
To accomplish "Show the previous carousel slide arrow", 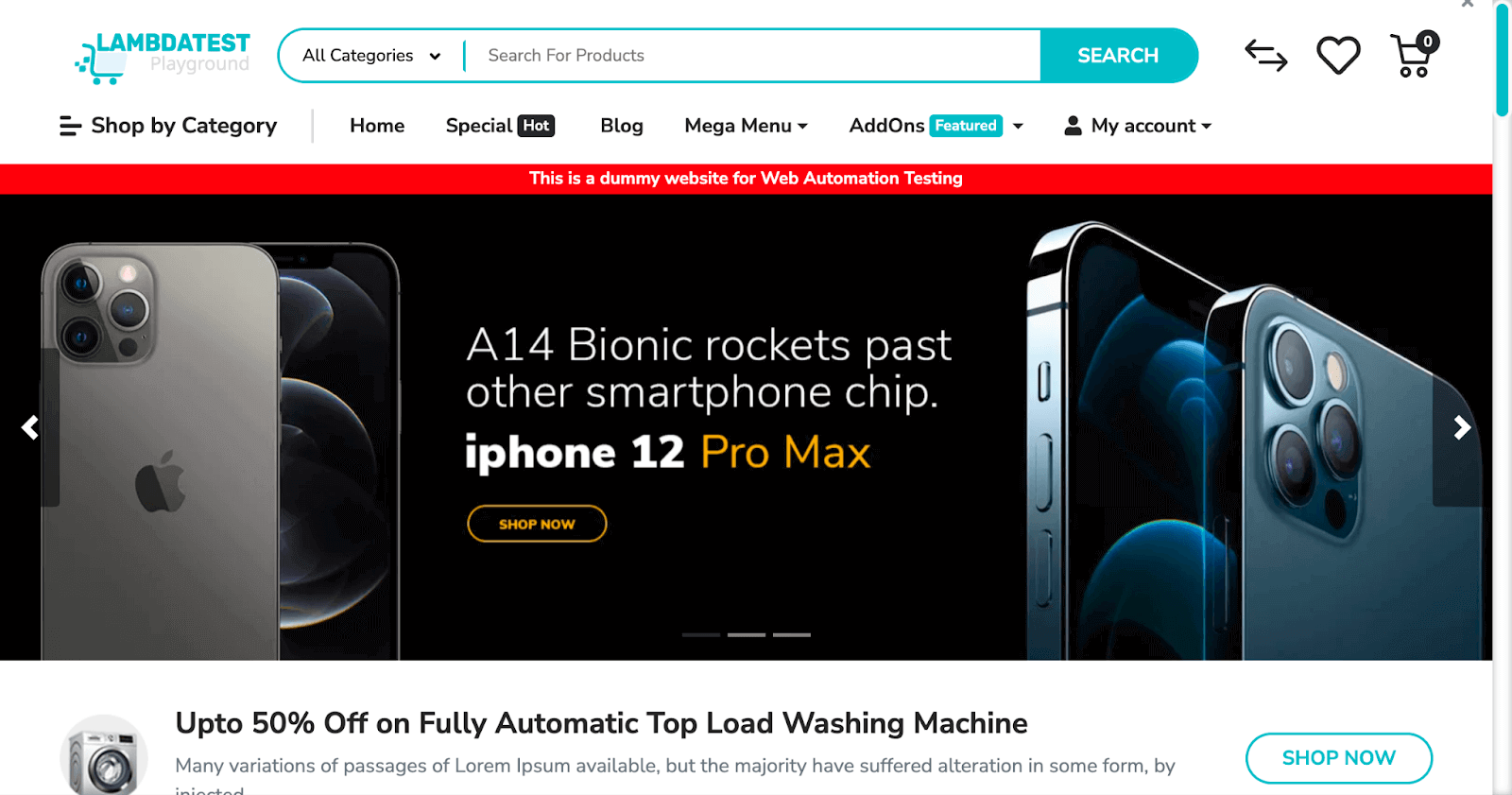I will (30, 428).
